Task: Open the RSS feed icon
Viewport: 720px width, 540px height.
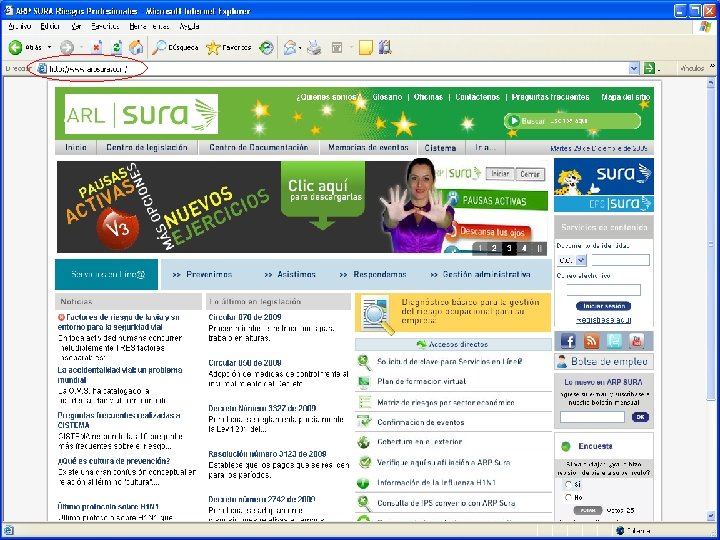Action: (591, 341)
